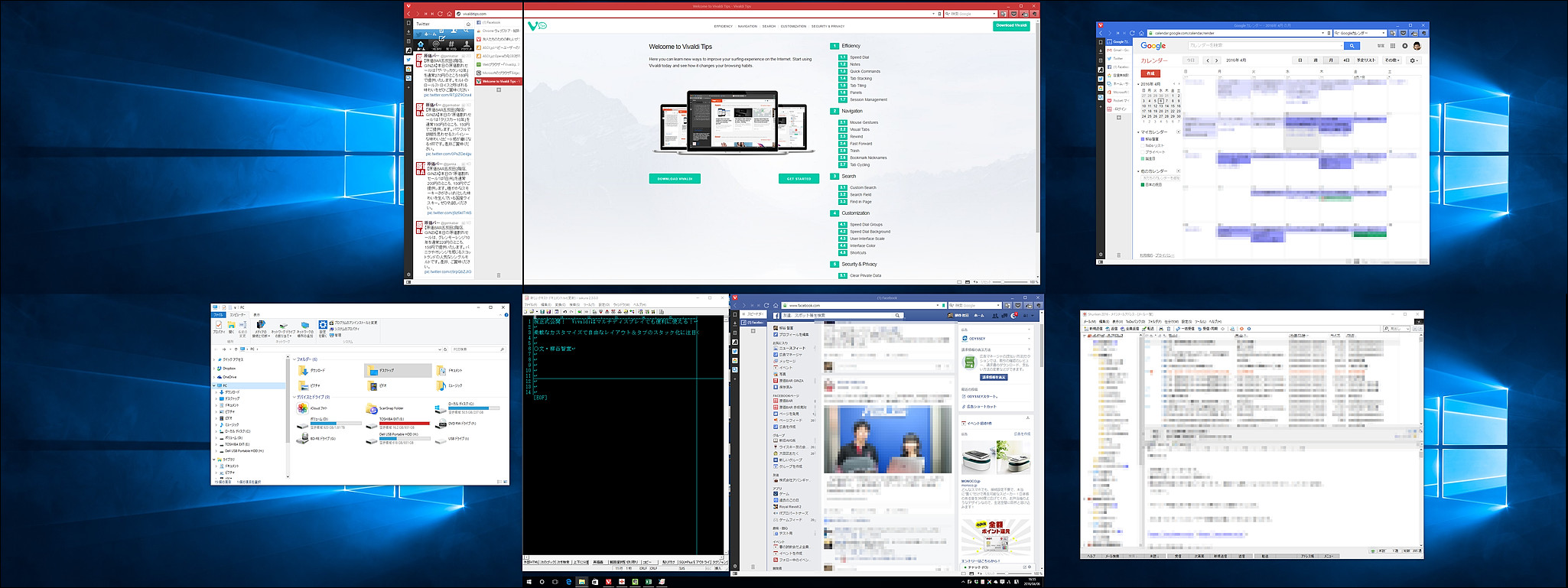The height and width of the screenshot is (588, 1568).
Task: Open the ファイル tab in Explorer
Action: pyautogui.click(x=218, y=314)
